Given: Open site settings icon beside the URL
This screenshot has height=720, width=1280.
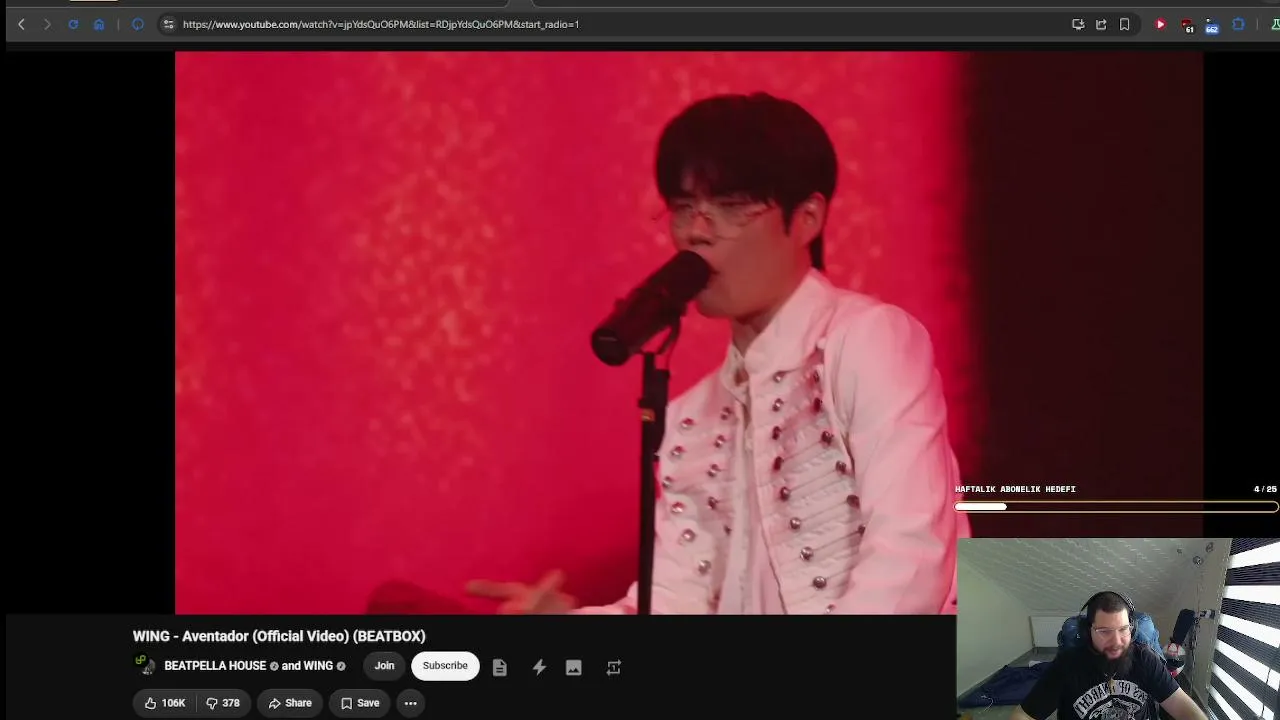Looking at the screenshot, I should (168, 24).
